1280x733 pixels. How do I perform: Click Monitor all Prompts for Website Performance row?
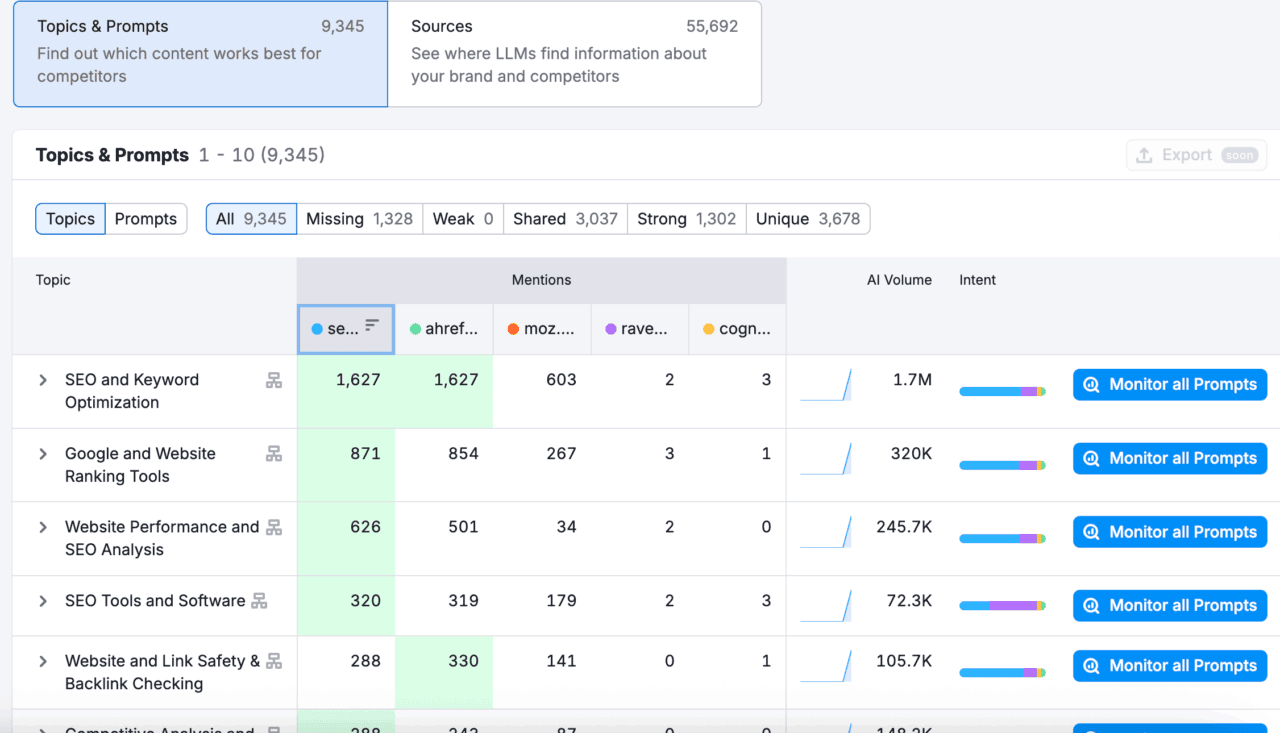click(x=1169, y=532)
